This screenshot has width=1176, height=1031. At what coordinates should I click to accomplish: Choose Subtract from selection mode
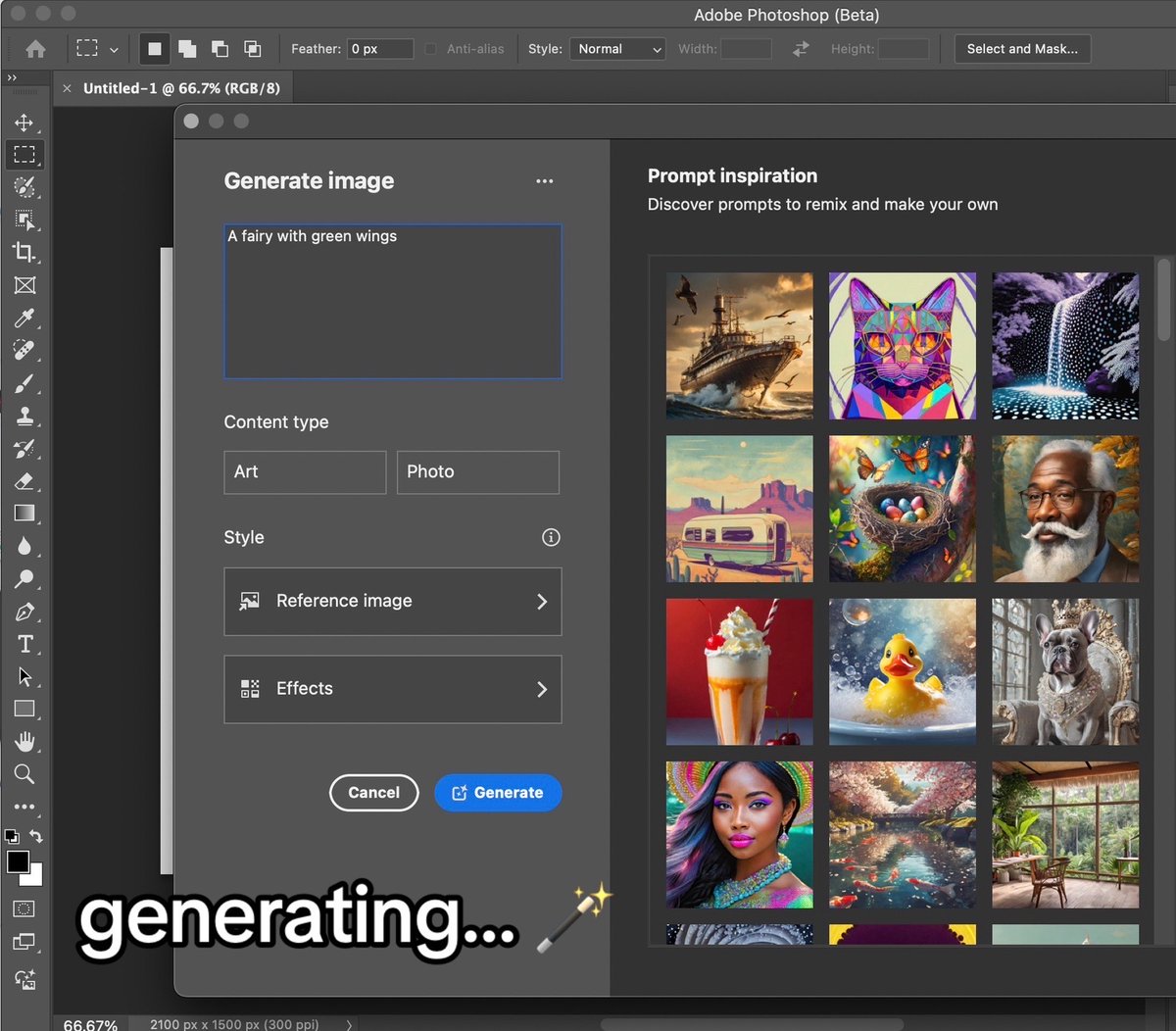[220, 49]
